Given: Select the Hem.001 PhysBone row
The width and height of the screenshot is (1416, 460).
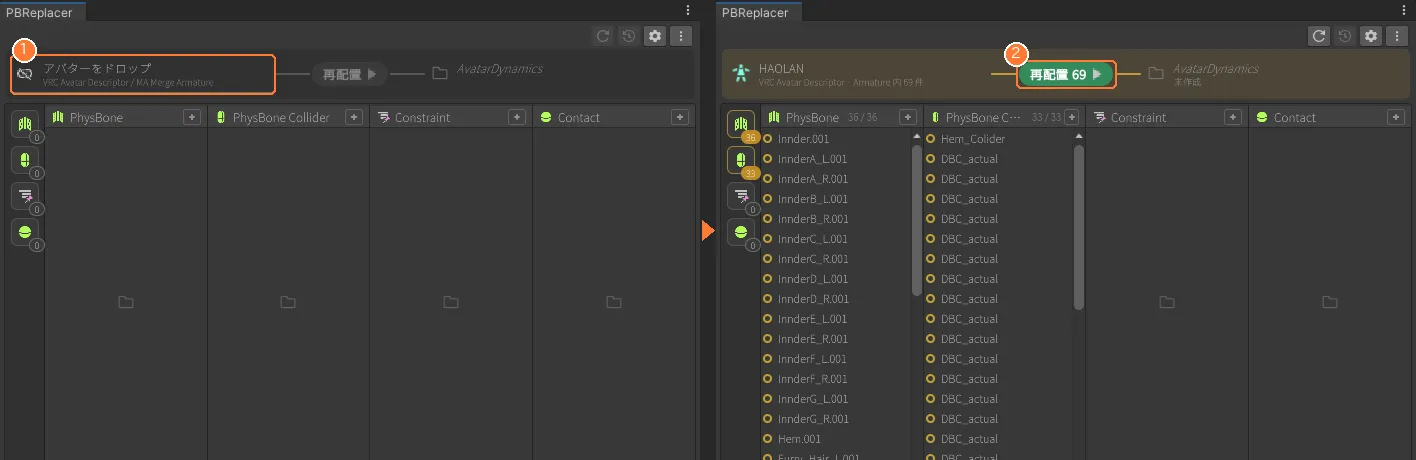Looking at the screenshot, I should [x=836, y=439].
